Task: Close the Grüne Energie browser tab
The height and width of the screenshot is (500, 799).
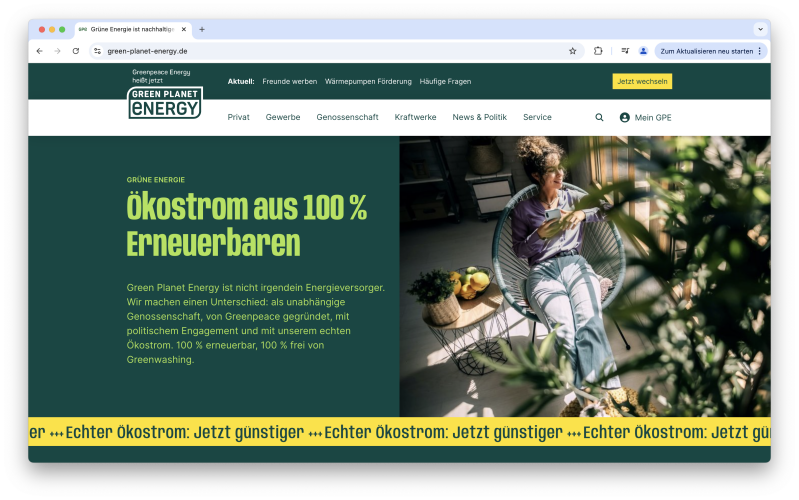Action: (x=184, y=30)
